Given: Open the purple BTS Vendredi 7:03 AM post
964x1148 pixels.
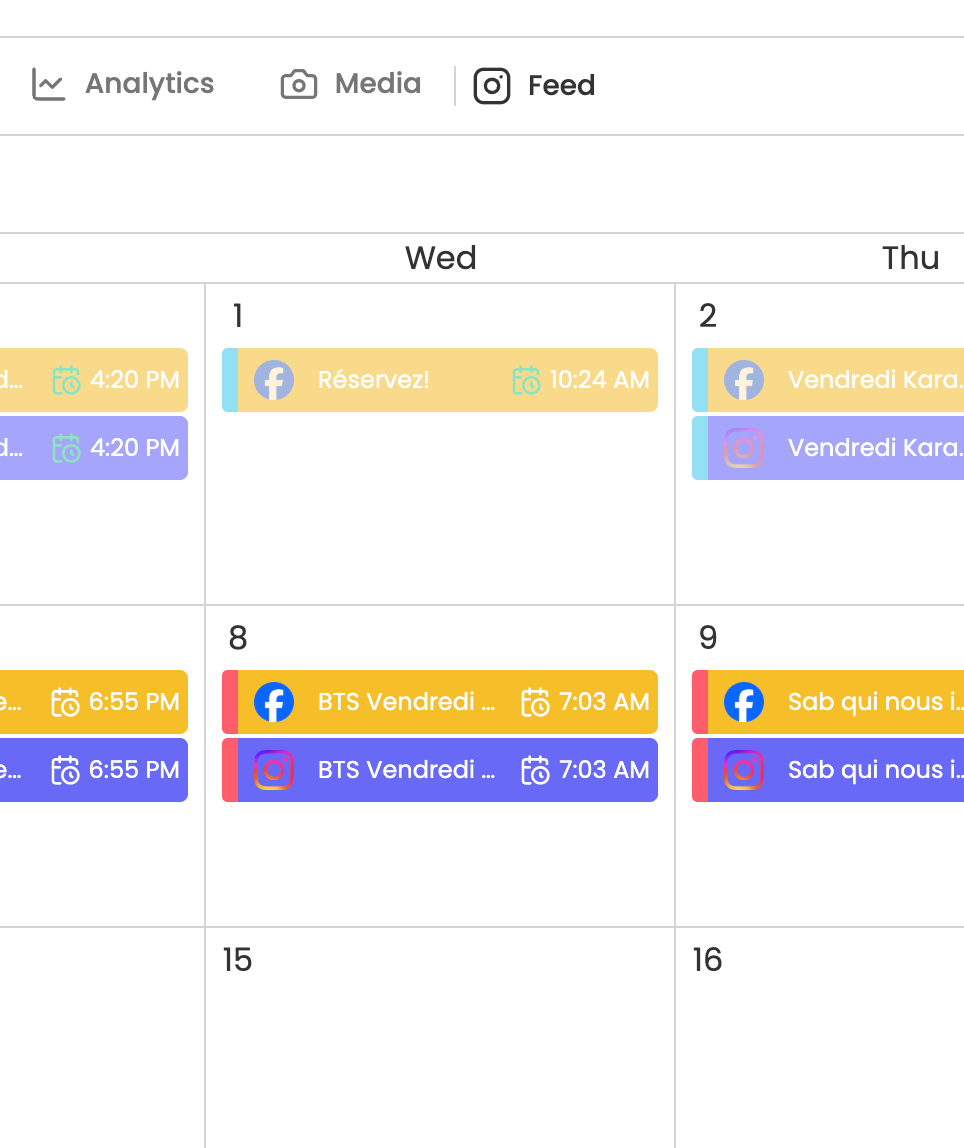Looking at the screenshot, I should point(440,770).
